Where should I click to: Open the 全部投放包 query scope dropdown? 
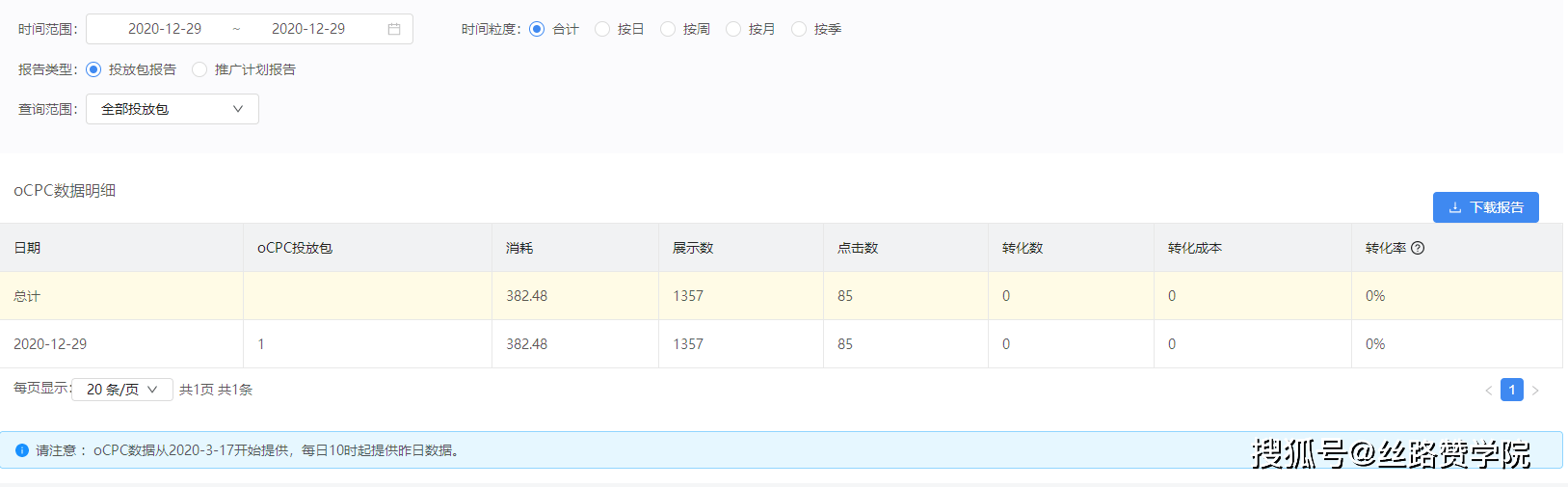pos(173,109)
